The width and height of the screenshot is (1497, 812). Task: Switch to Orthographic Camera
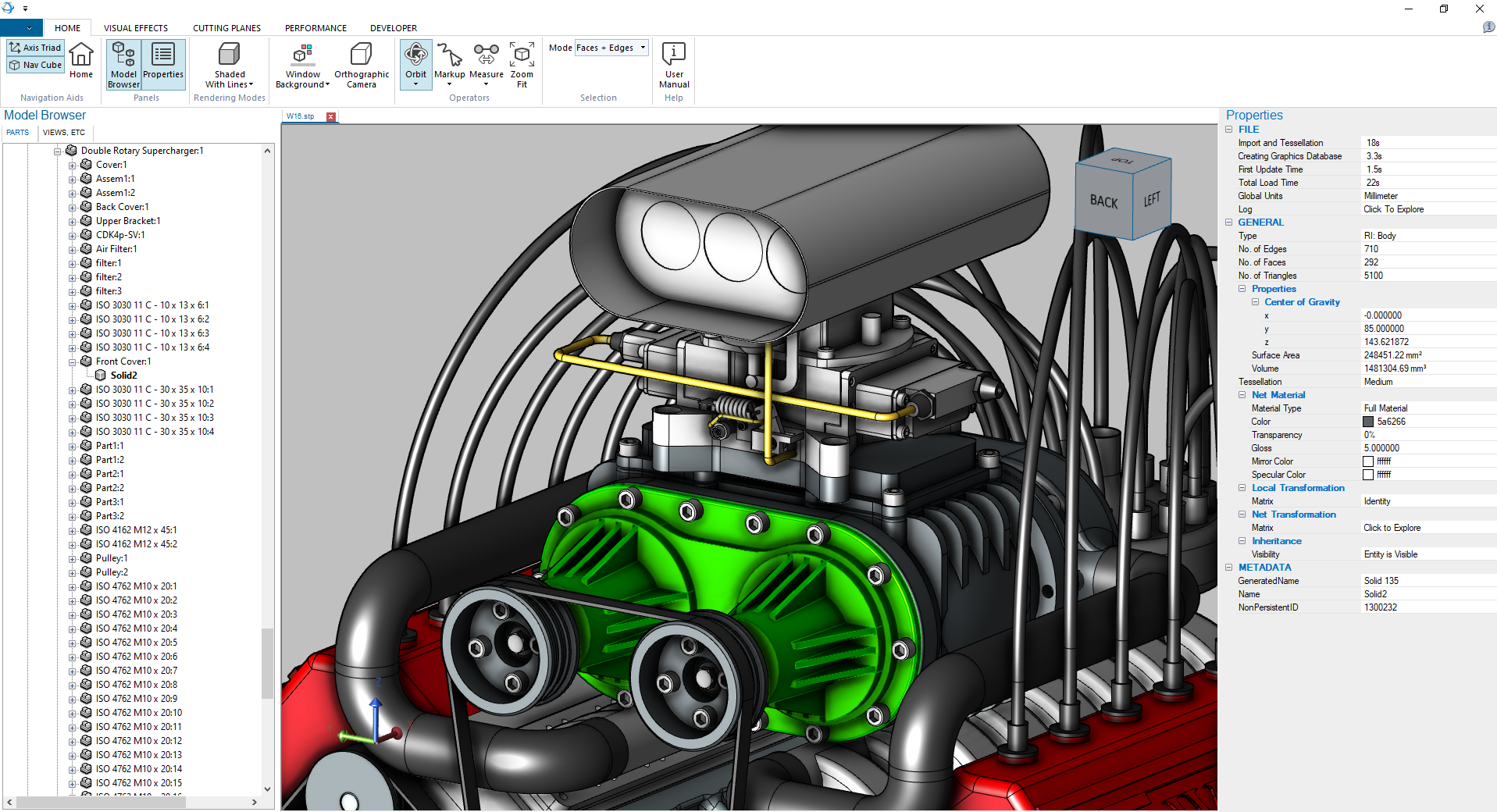click(x=361, y=64)
